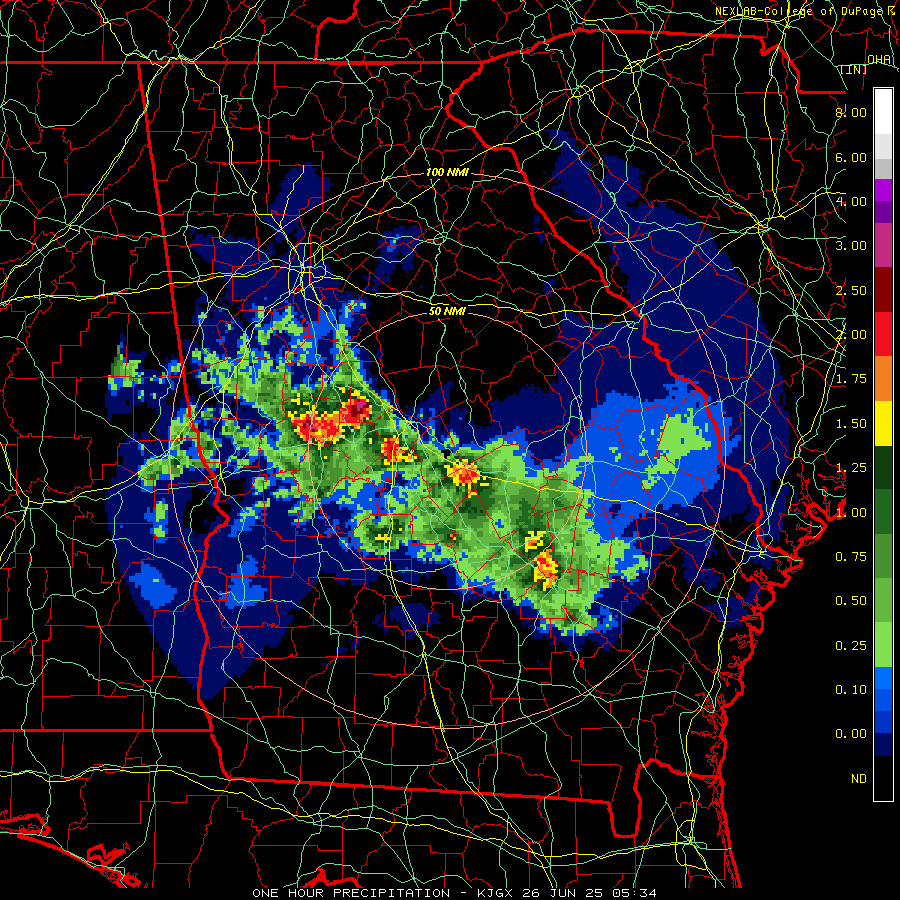Select the magenta swatch below 4.00 gray

pyautogui.click(x=883, y=190)
